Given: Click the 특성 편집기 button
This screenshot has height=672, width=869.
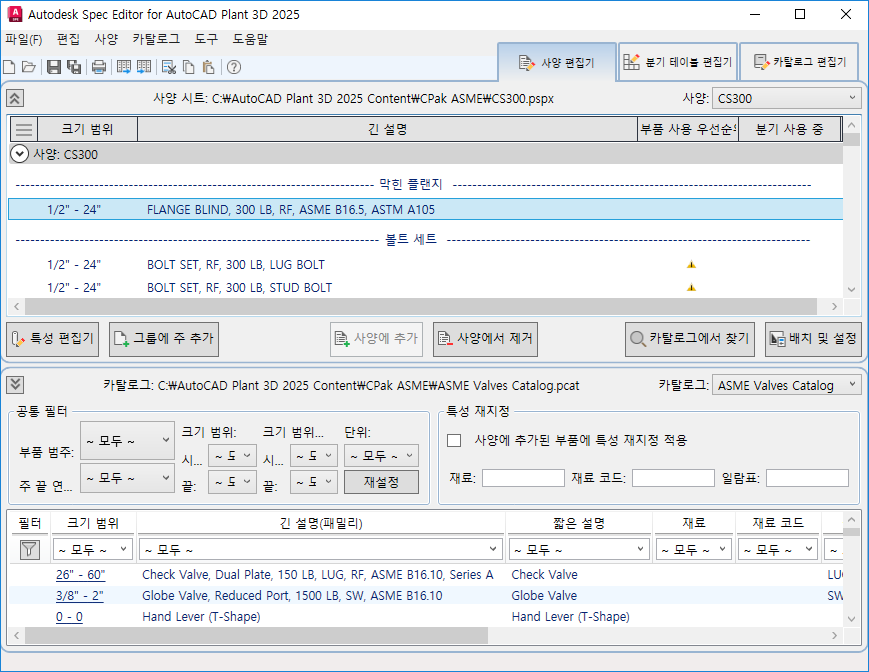Looking at the screenshot, I should [53, 339].
